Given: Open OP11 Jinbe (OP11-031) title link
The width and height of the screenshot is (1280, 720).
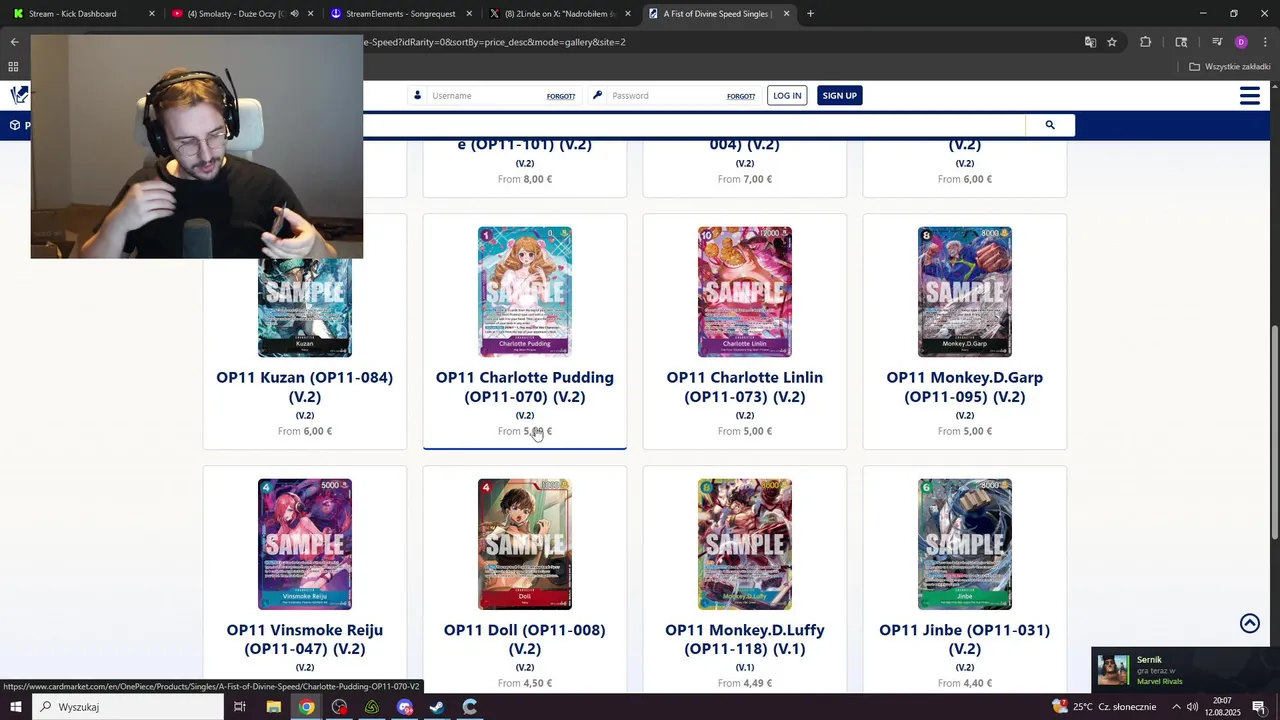Looking at the screenshot, I should coord(965,639).
